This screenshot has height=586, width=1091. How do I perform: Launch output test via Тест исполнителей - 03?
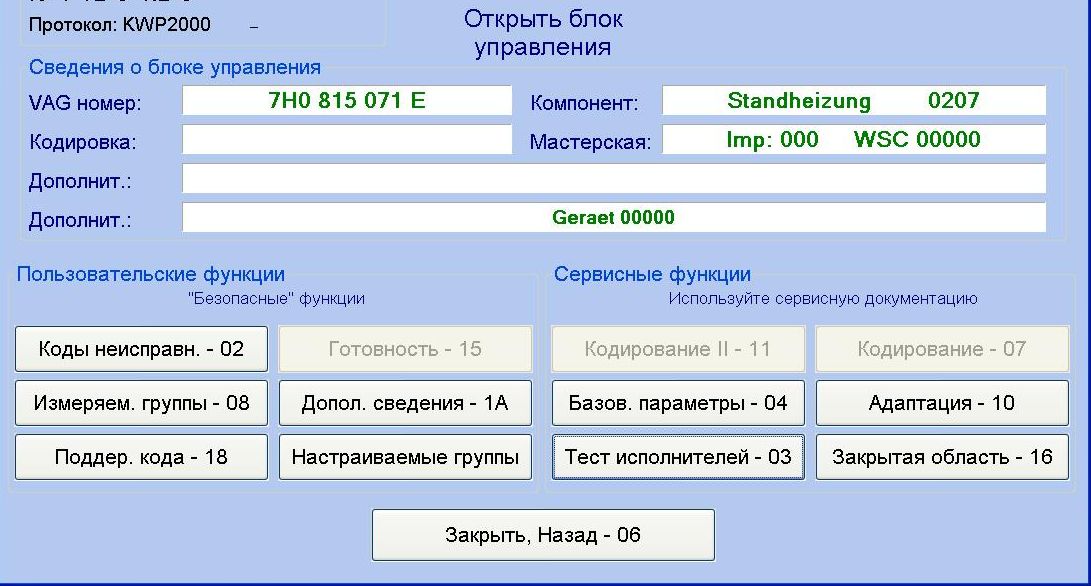[677, 457]
